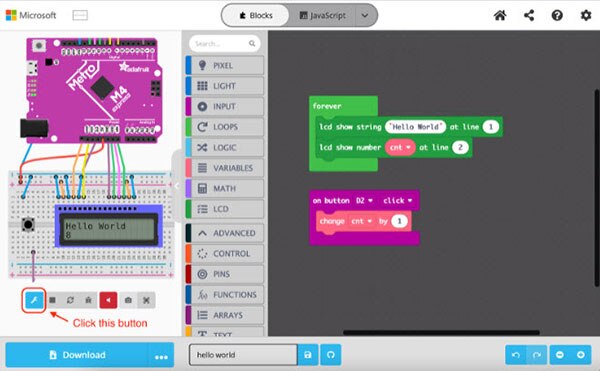Share the project with the share icon
Viewport: 600px width, 371px height.
coord(529,15)
